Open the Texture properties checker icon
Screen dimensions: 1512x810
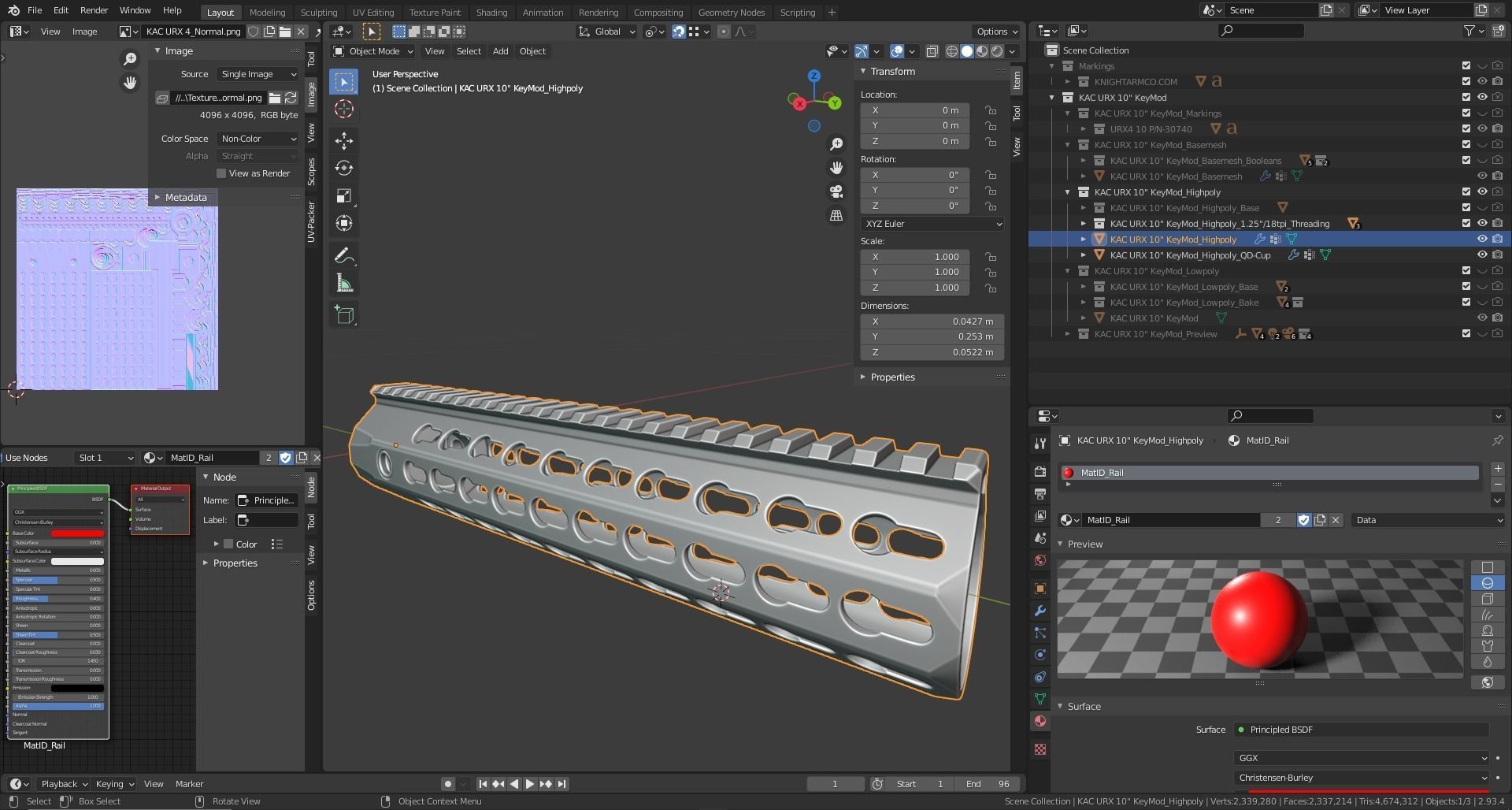pyautogui.click(x=1040, y=749)
